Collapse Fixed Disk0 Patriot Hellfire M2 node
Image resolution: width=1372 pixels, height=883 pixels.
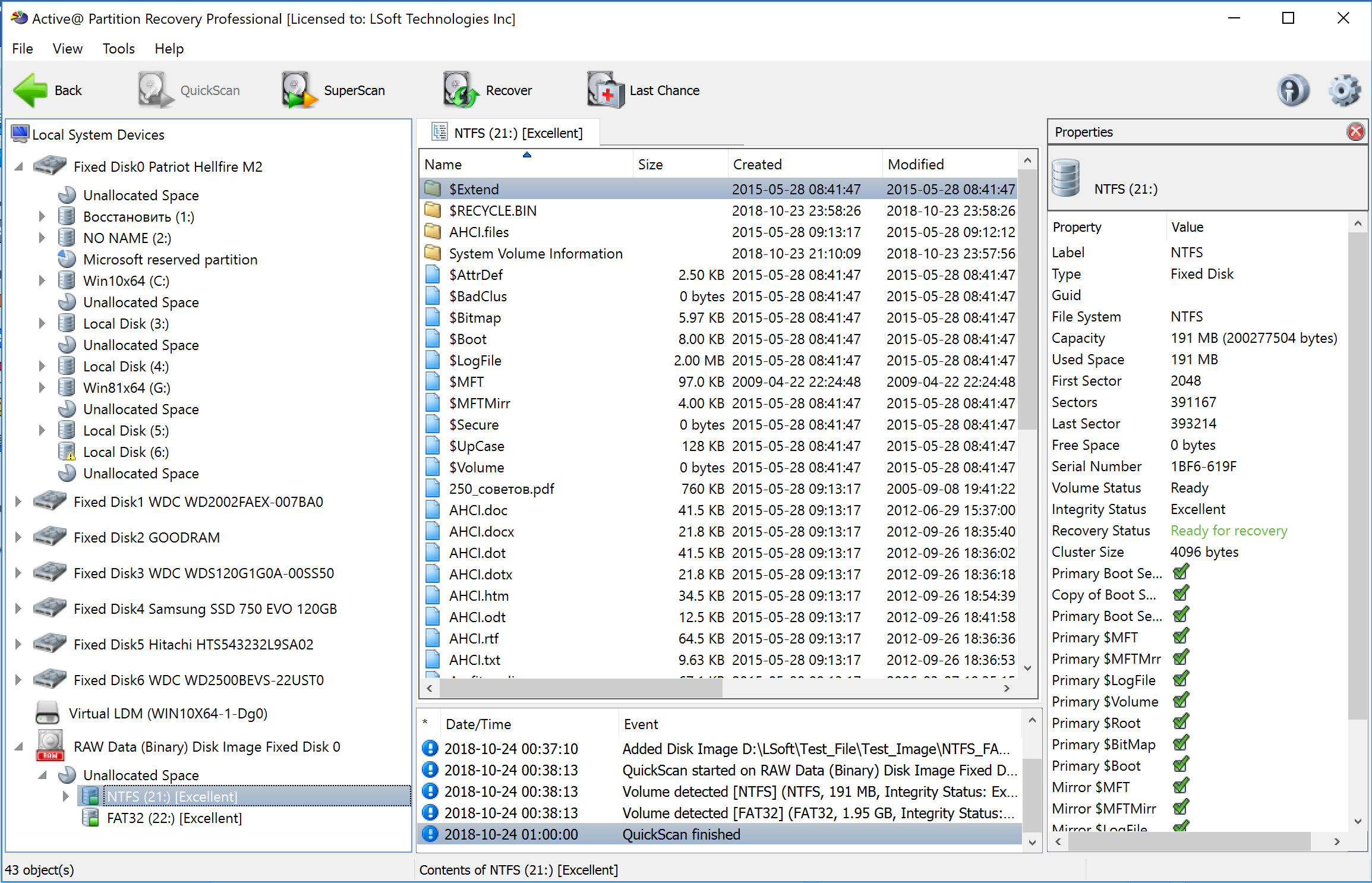[18, 167]
